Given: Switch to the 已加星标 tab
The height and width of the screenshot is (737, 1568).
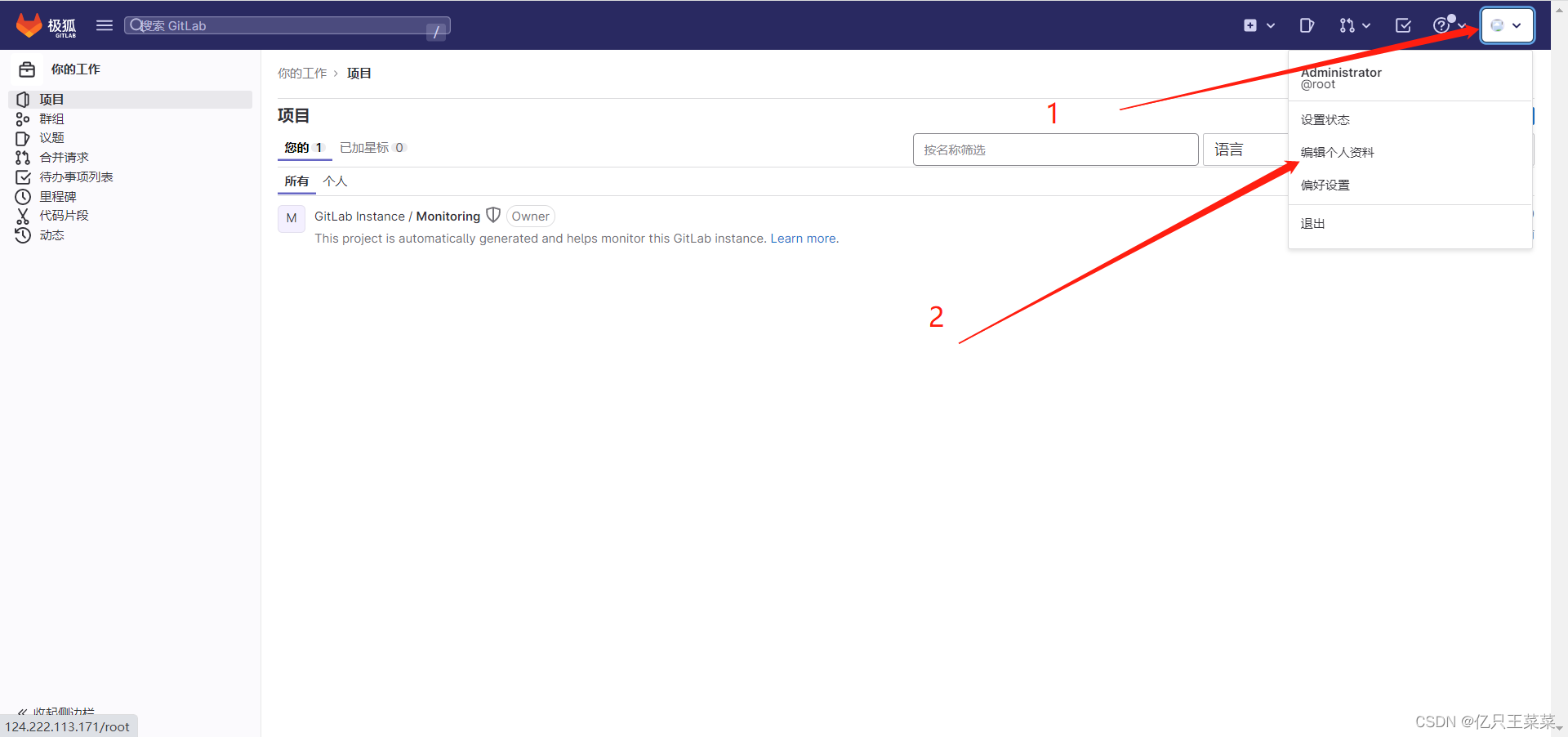Looking at the screenshot, I should [372, 148].
